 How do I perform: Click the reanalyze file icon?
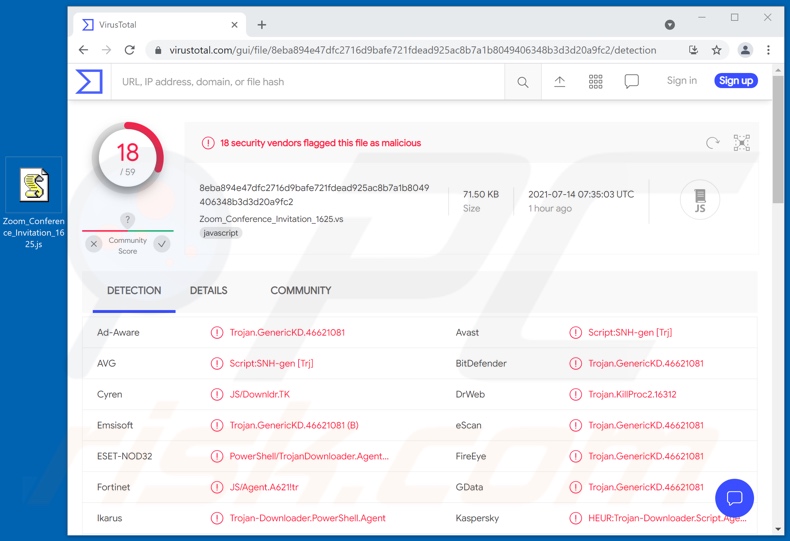coord(712,143)
